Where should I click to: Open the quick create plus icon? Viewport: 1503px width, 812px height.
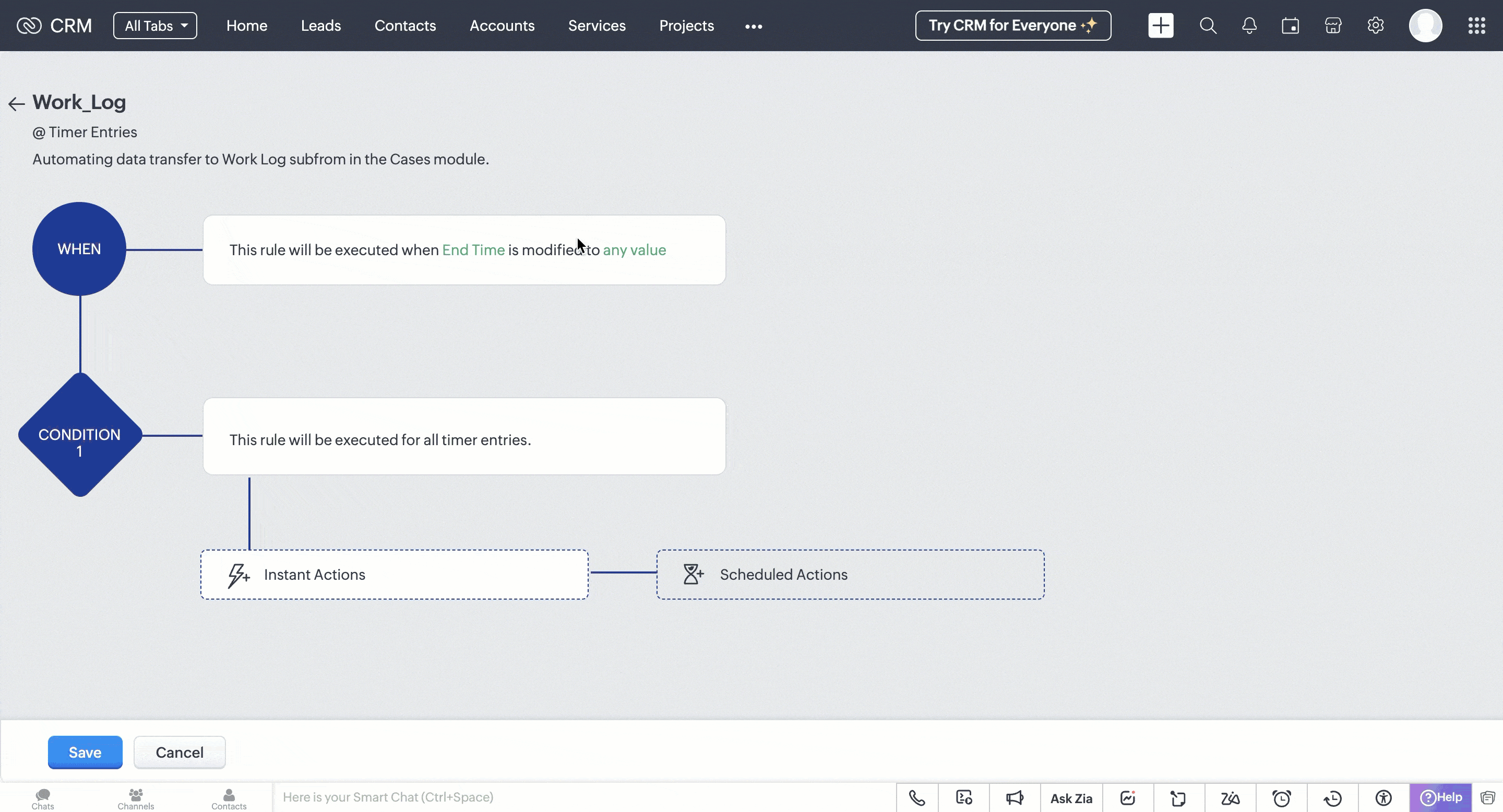(x=1161, y=26)
